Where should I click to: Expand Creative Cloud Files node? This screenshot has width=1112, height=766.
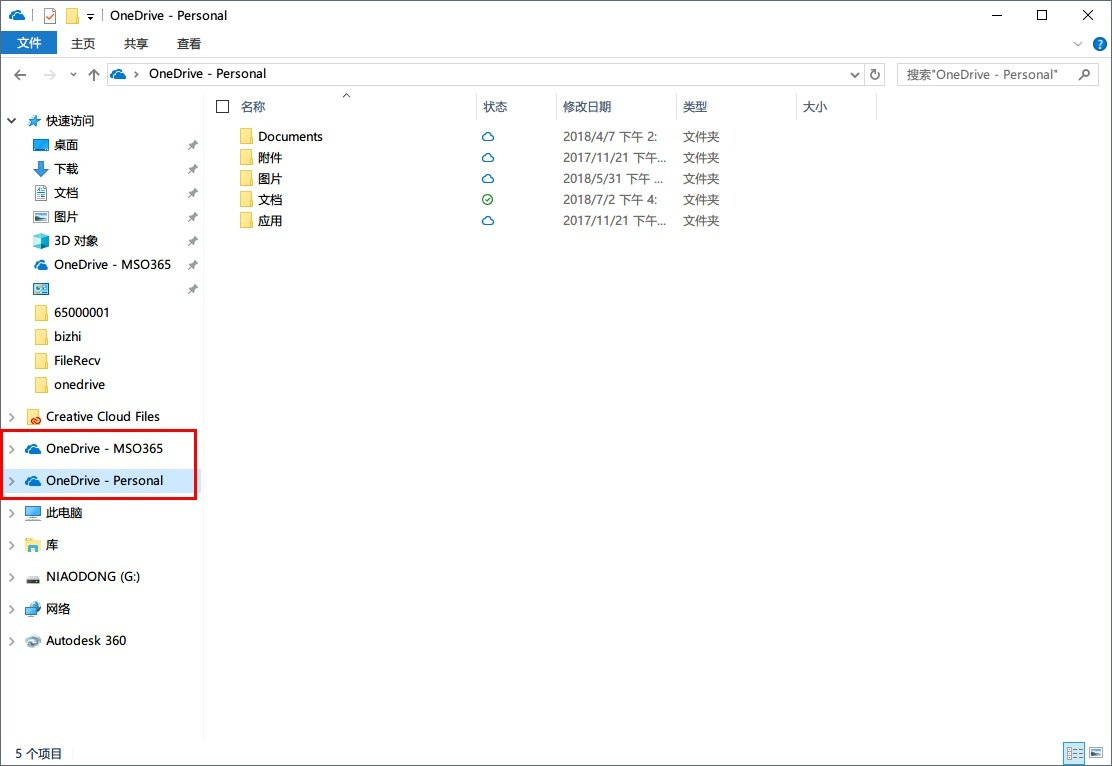coord(12,417)
